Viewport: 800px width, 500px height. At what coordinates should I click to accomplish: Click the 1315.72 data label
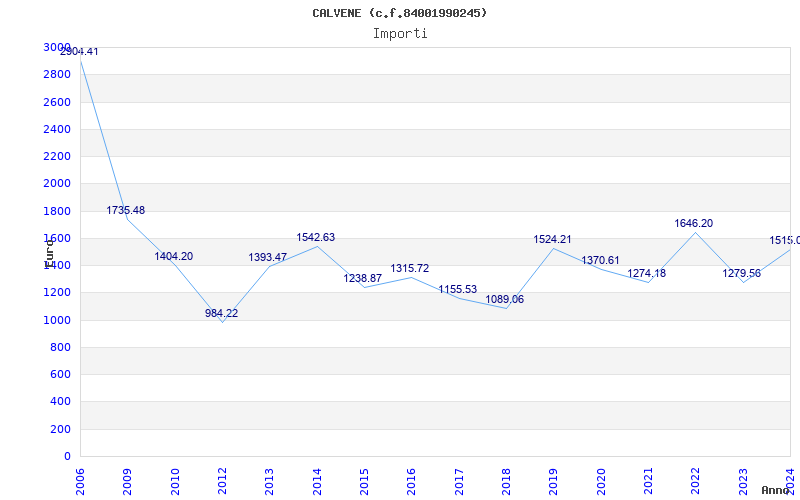410,268
